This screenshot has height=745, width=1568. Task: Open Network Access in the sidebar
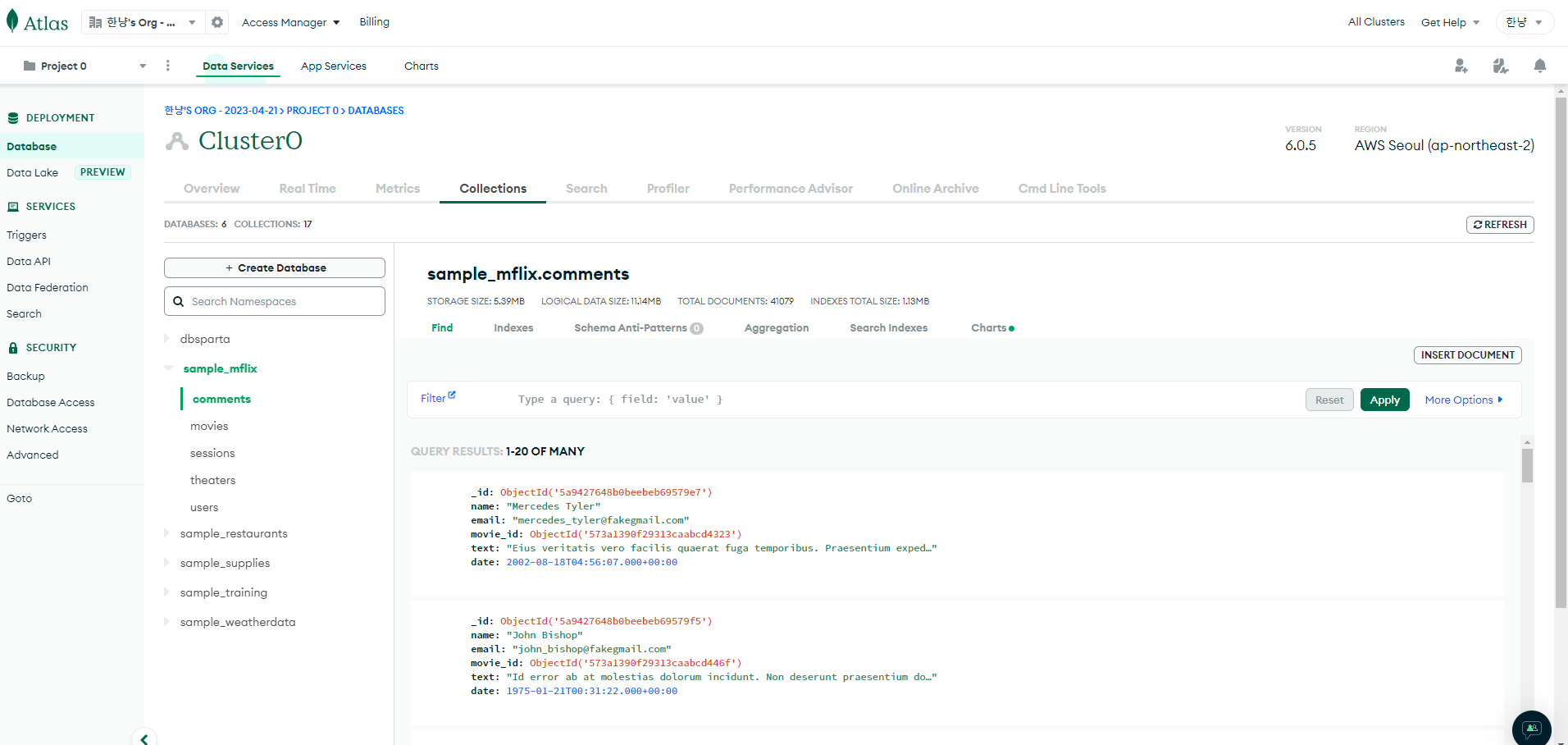(x=47, y=428)
